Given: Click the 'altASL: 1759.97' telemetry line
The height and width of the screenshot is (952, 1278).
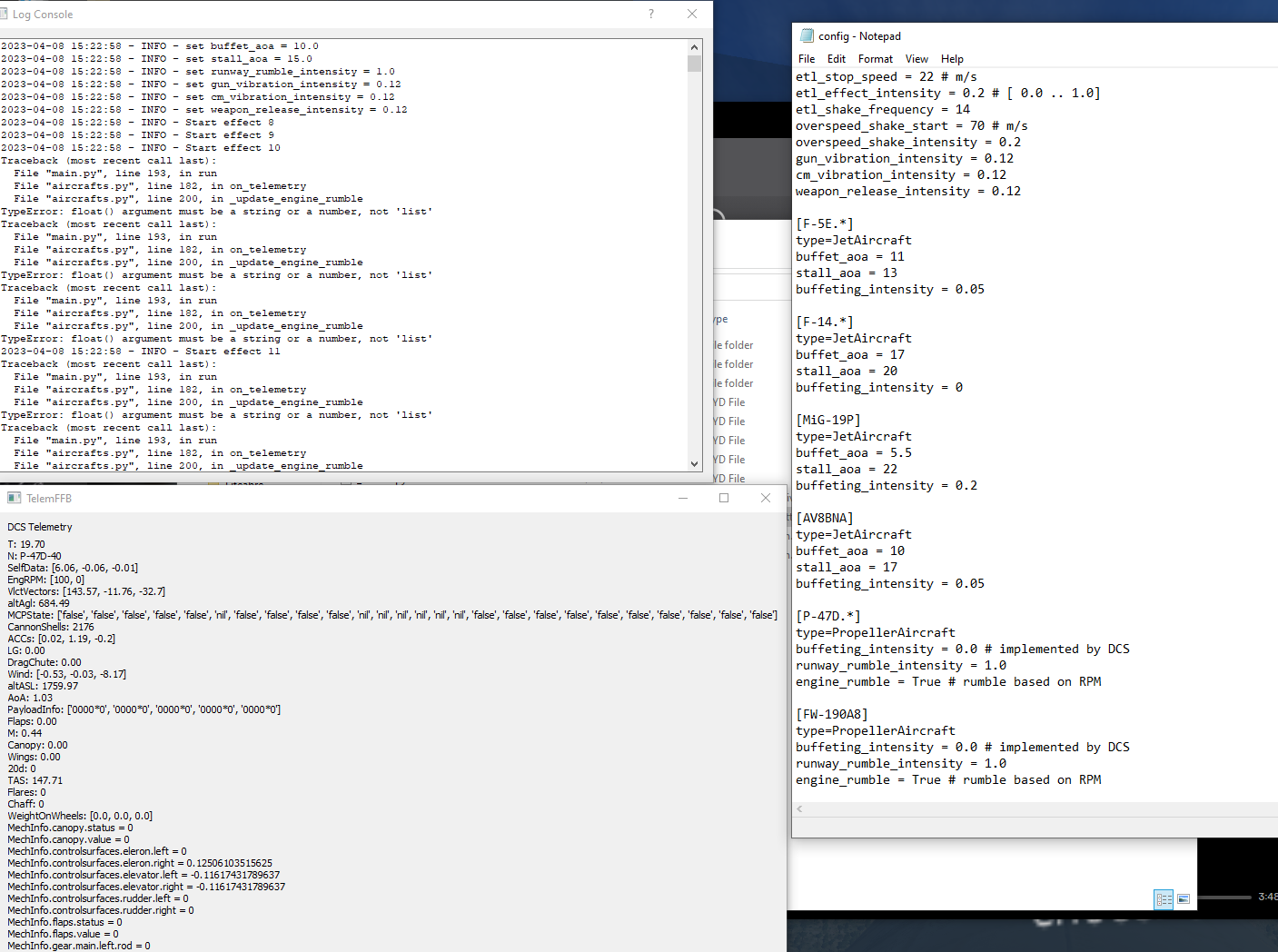Looking at the screenshot, I should pos(43,686).
